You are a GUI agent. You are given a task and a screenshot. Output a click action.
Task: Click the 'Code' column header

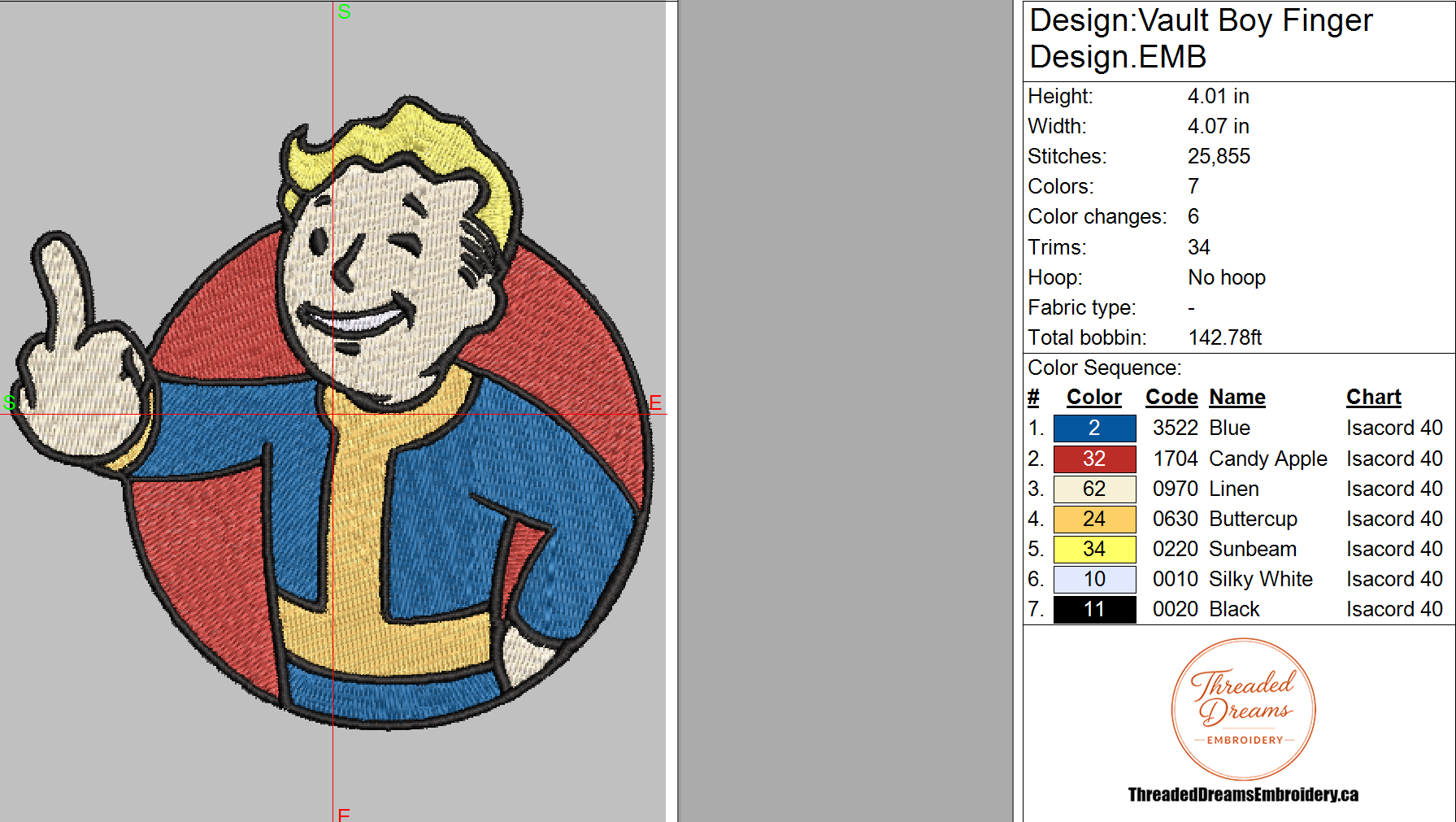[1171, 397]
